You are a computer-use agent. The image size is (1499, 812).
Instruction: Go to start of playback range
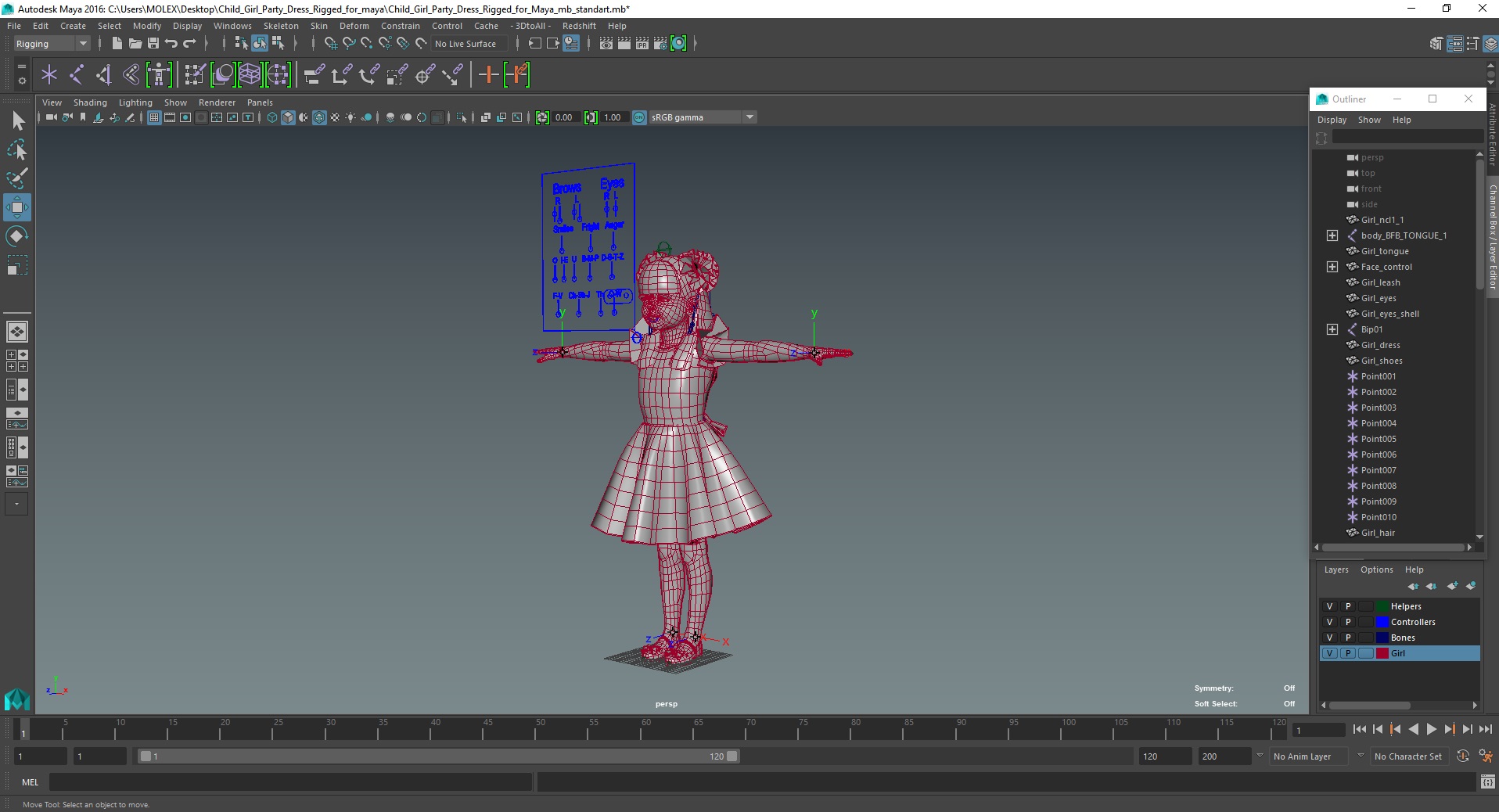(1359, 729)
